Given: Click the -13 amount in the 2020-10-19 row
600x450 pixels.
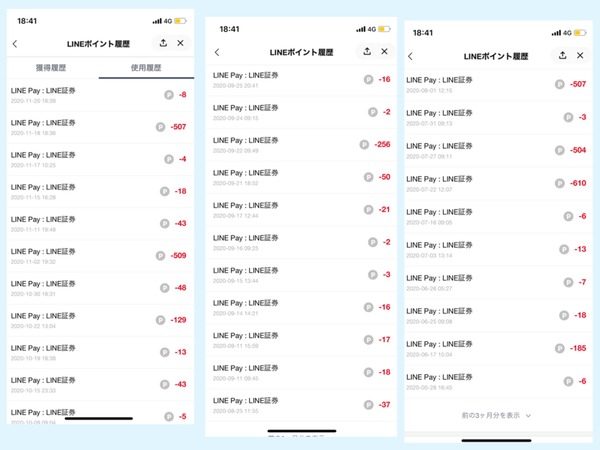Looking at the screenshot, I should [x=180, y=352].
